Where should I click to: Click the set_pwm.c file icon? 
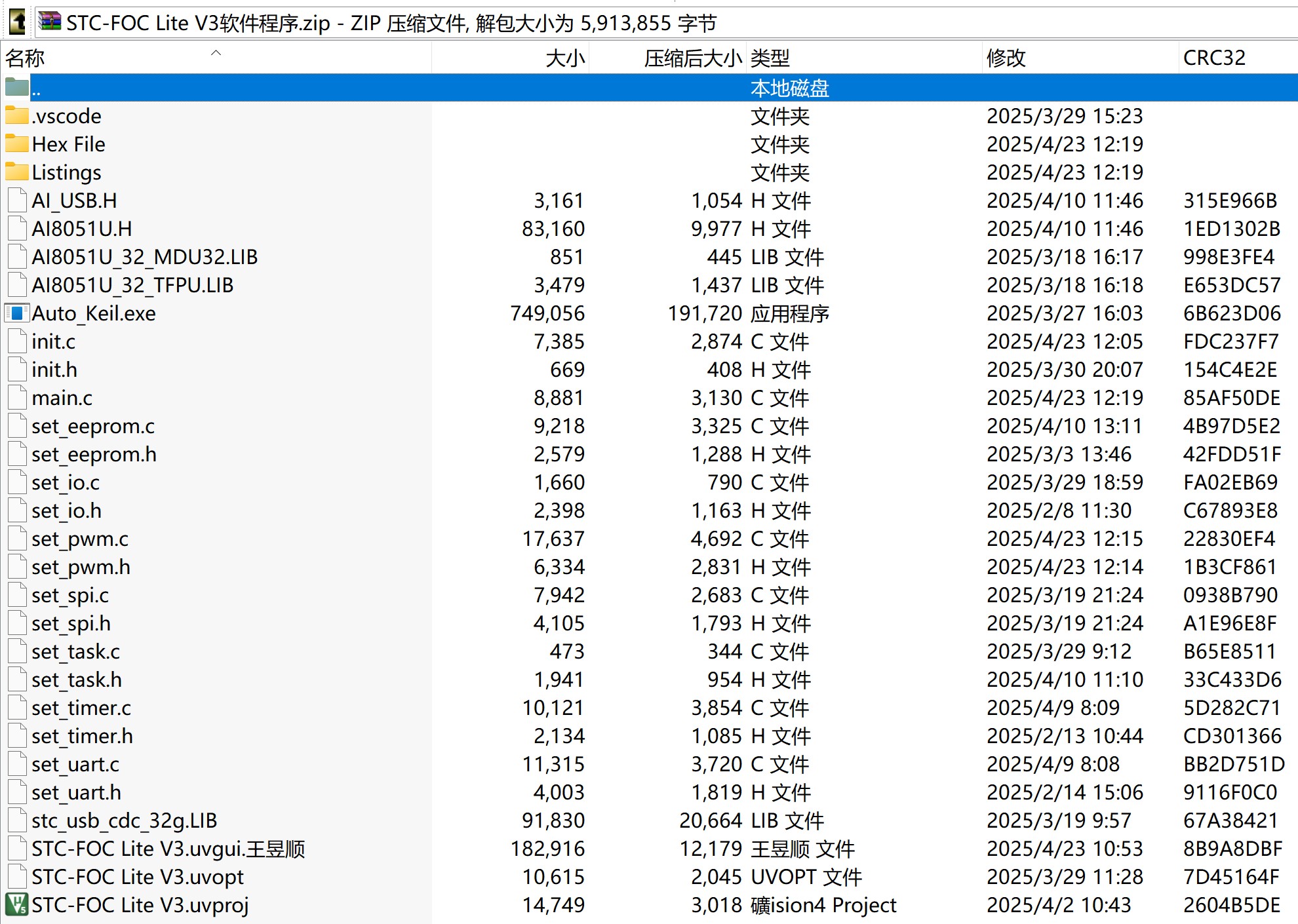point(17,539)
